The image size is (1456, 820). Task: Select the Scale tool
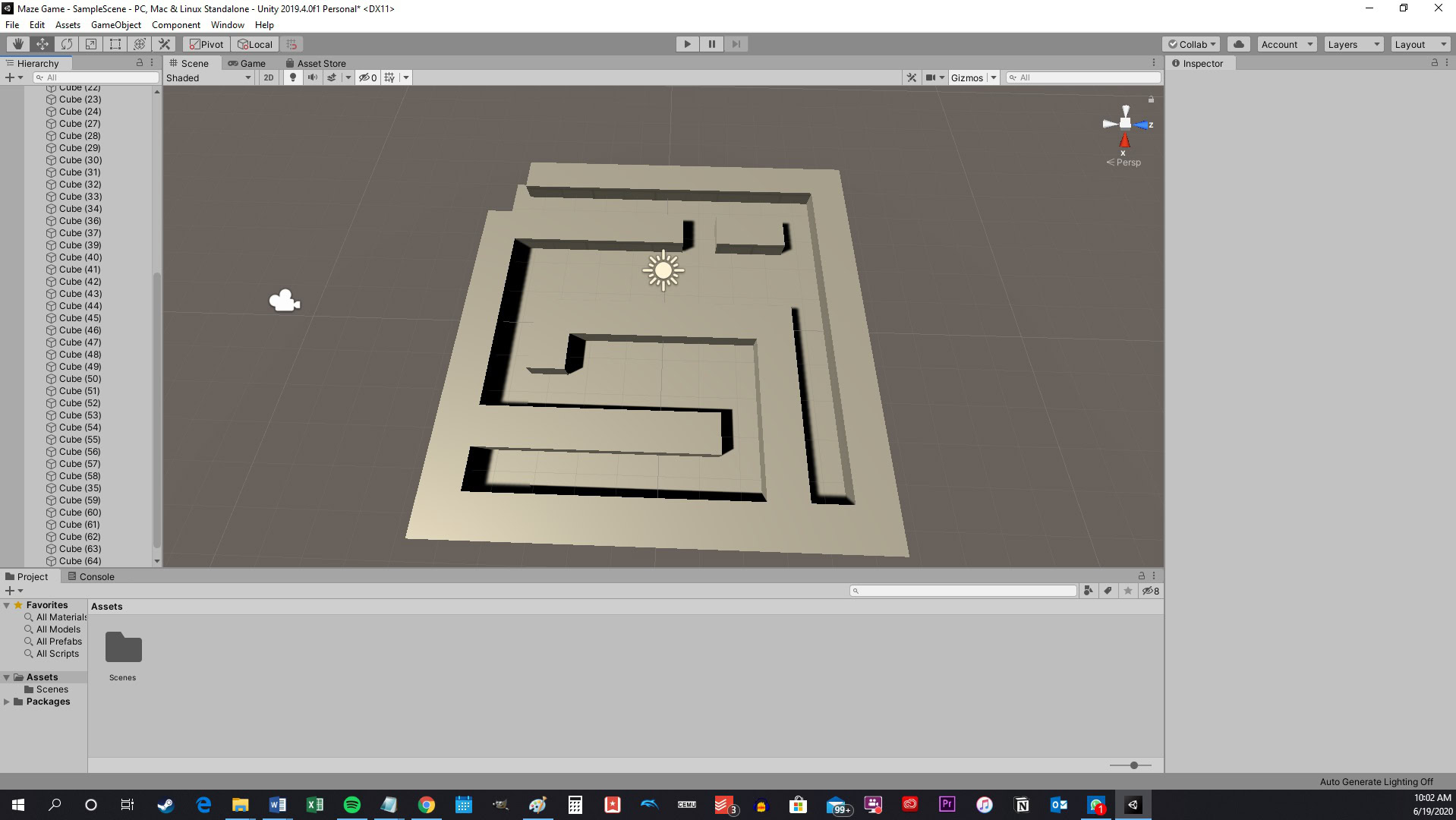(x=90, y=43)
